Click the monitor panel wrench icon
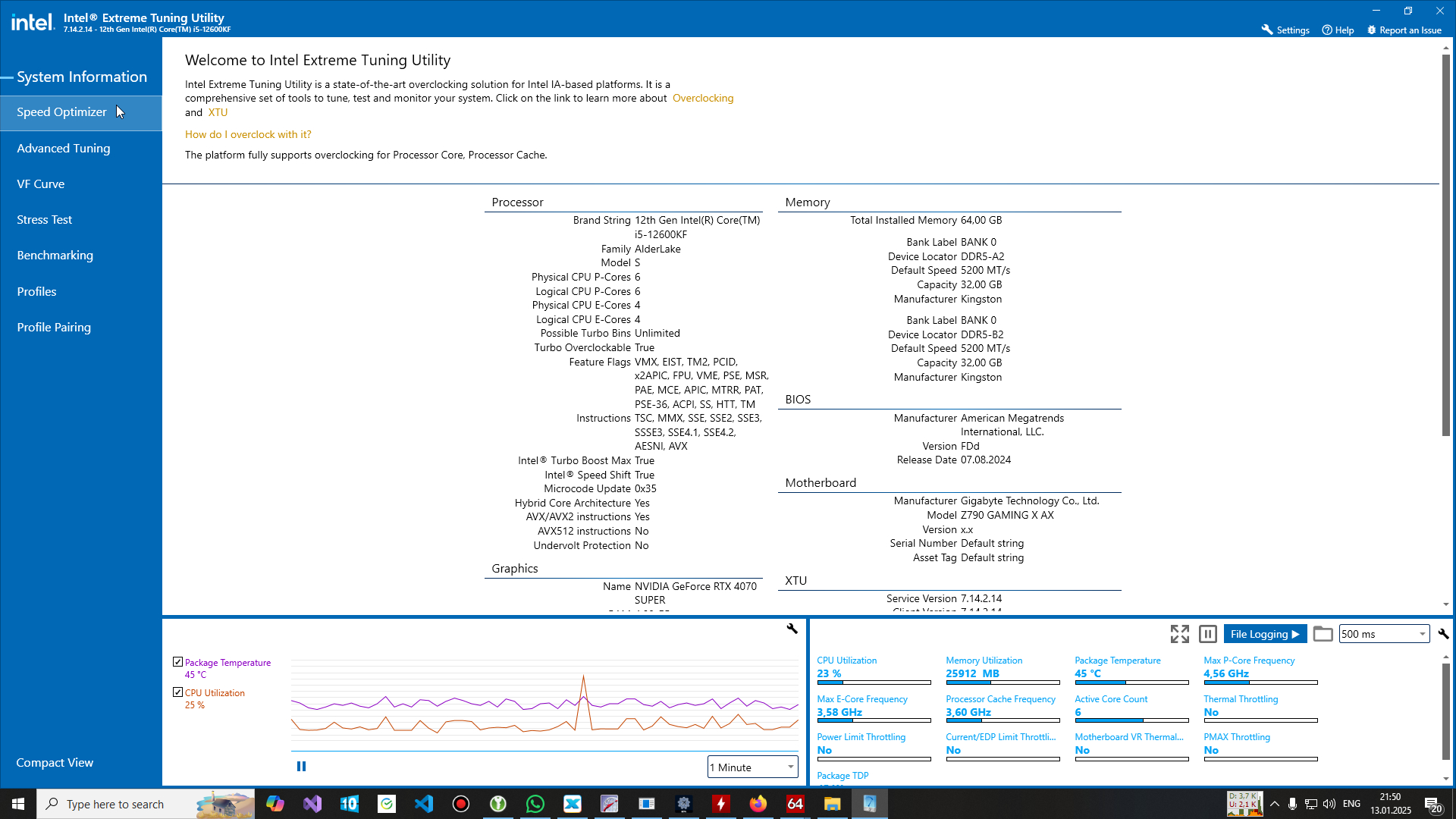The image size is (1456, 819). 1443,634
